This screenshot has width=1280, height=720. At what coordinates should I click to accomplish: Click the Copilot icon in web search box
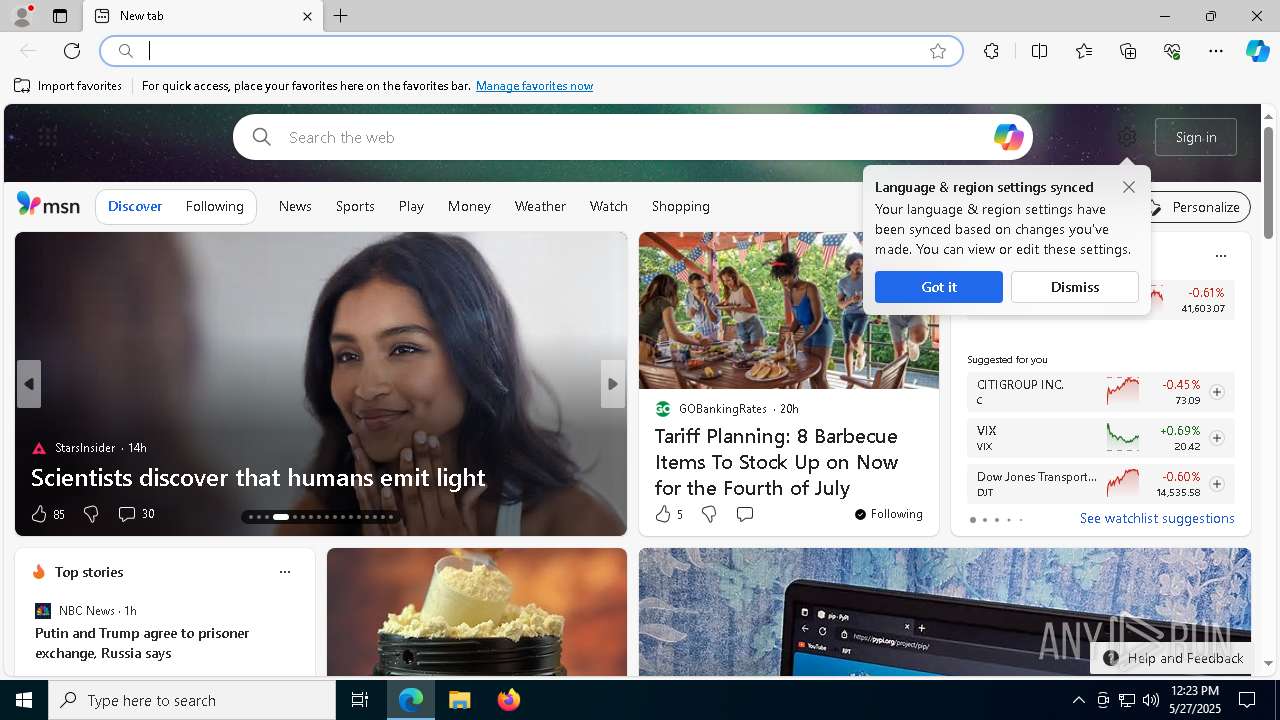(x=1008, y=137)
